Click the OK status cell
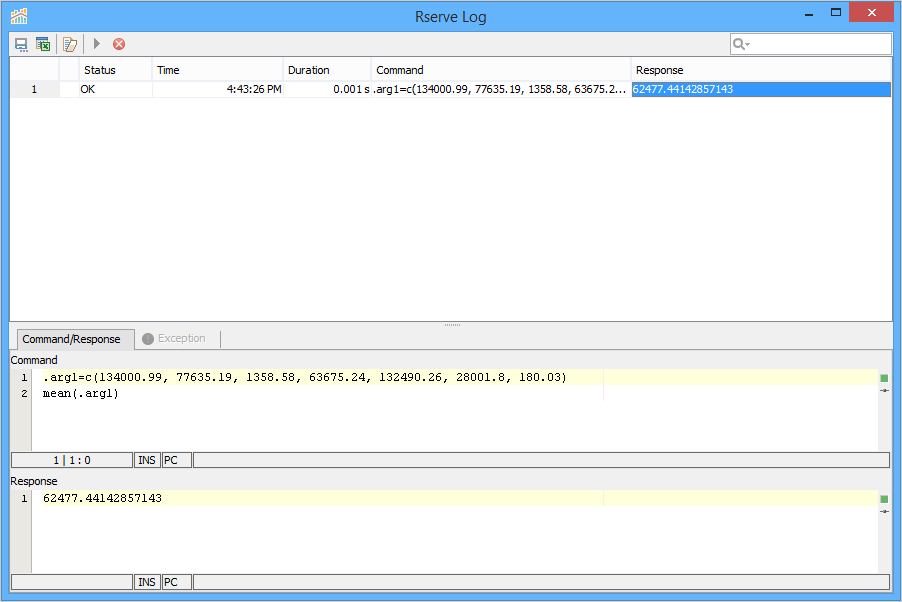The height and width of the screenshot is (602, 902). (x=115, y=89)
